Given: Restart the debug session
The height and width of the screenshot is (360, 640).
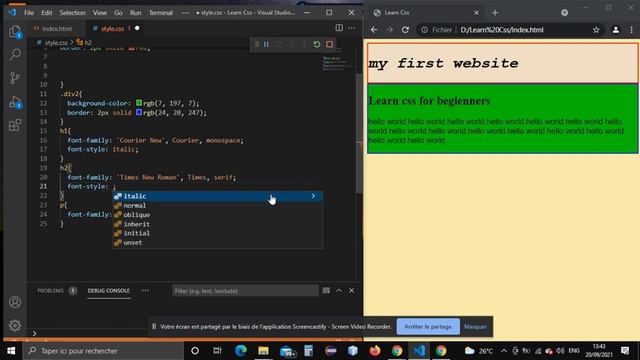Looking at the screenshot, I should click(317, 44).
